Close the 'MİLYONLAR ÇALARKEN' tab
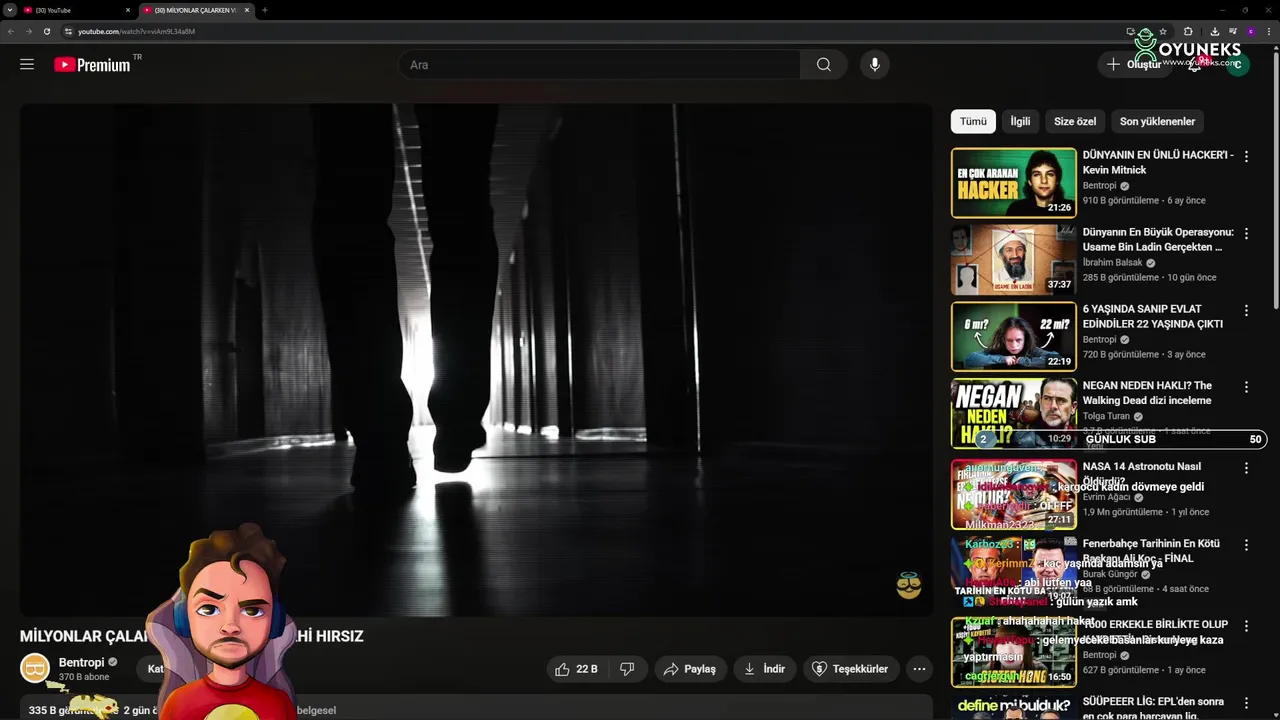Viewport: 1280px width, 720px height. point(247,10)
